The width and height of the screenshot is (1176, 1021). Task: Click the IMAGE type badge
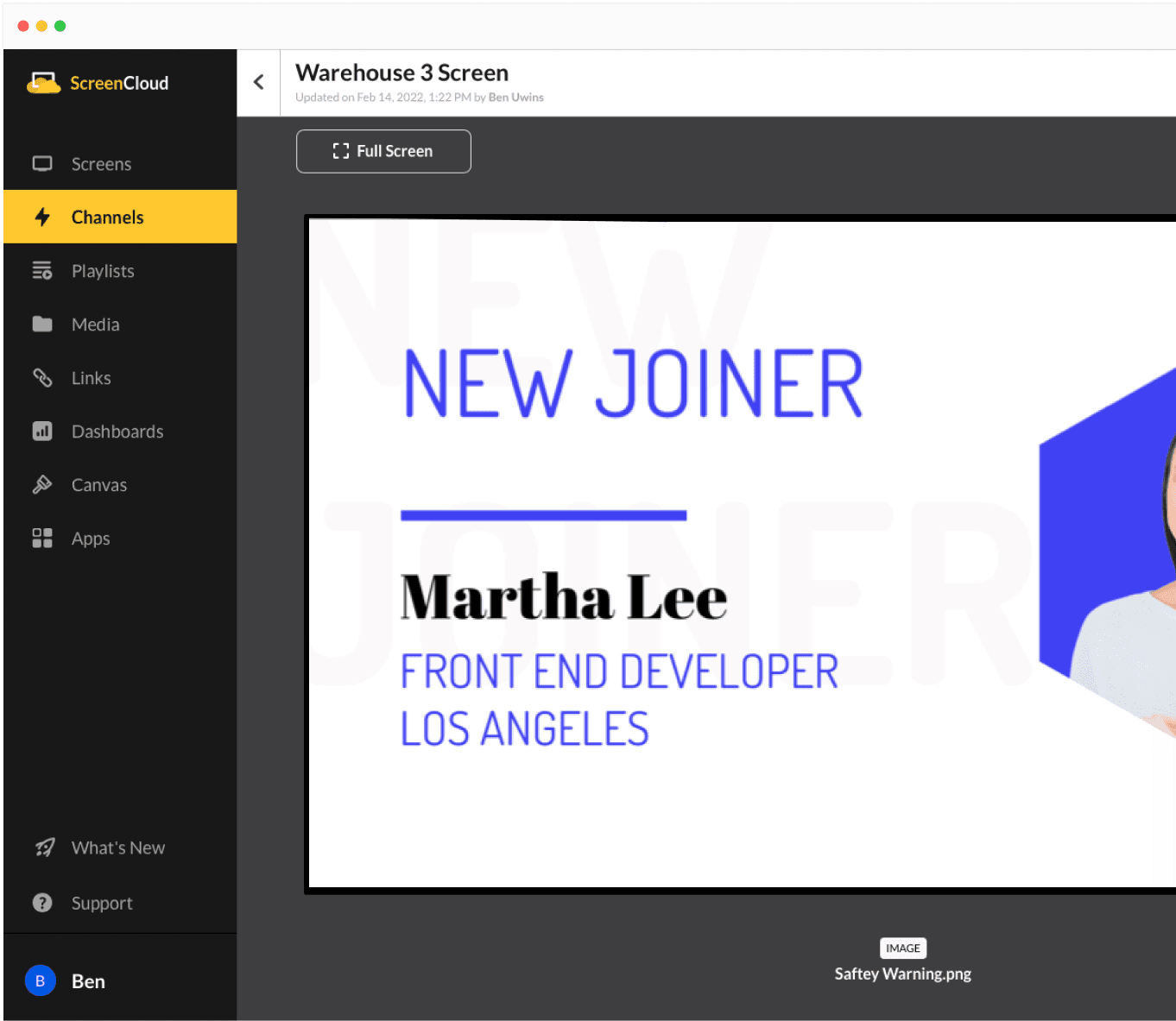tap(903, 948)
